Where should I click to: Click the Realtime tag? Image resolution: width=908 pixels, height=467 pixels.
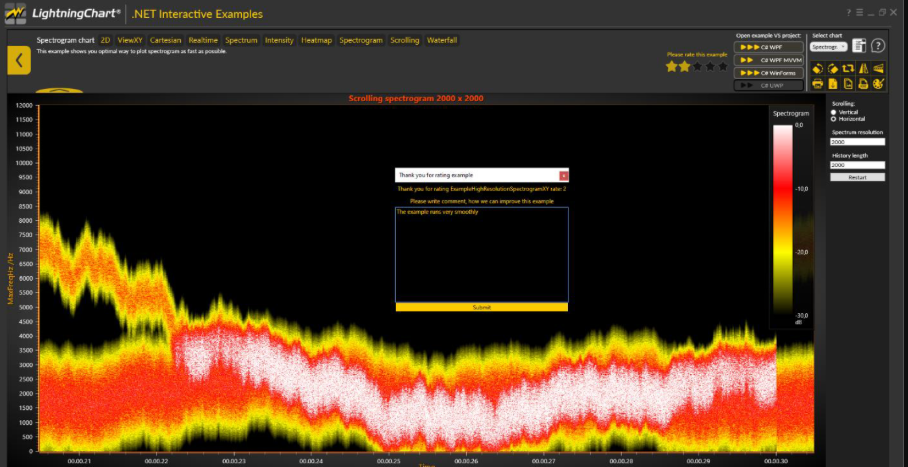coord(203,41)
